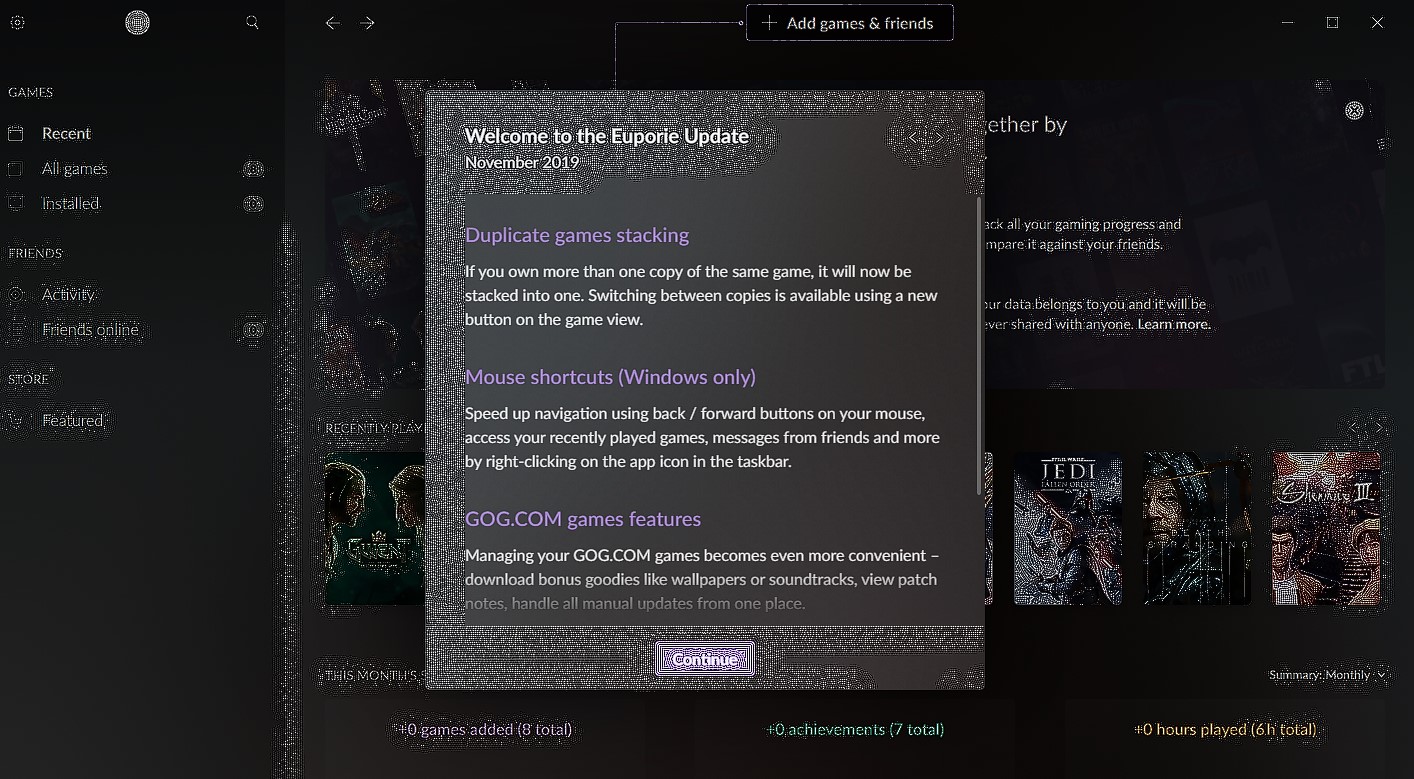Open Activity under Friends
The height and width of the screenshot is (779, 1414).
[x=68, y=294]
